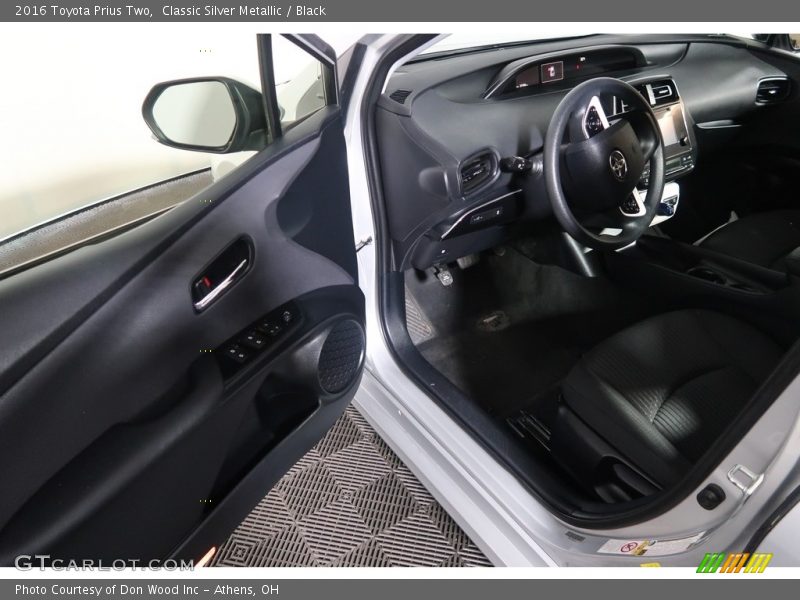The image size is (800, 600).
Task: Click the 'Athens, OH' location text
Action: tap(246, 590)
